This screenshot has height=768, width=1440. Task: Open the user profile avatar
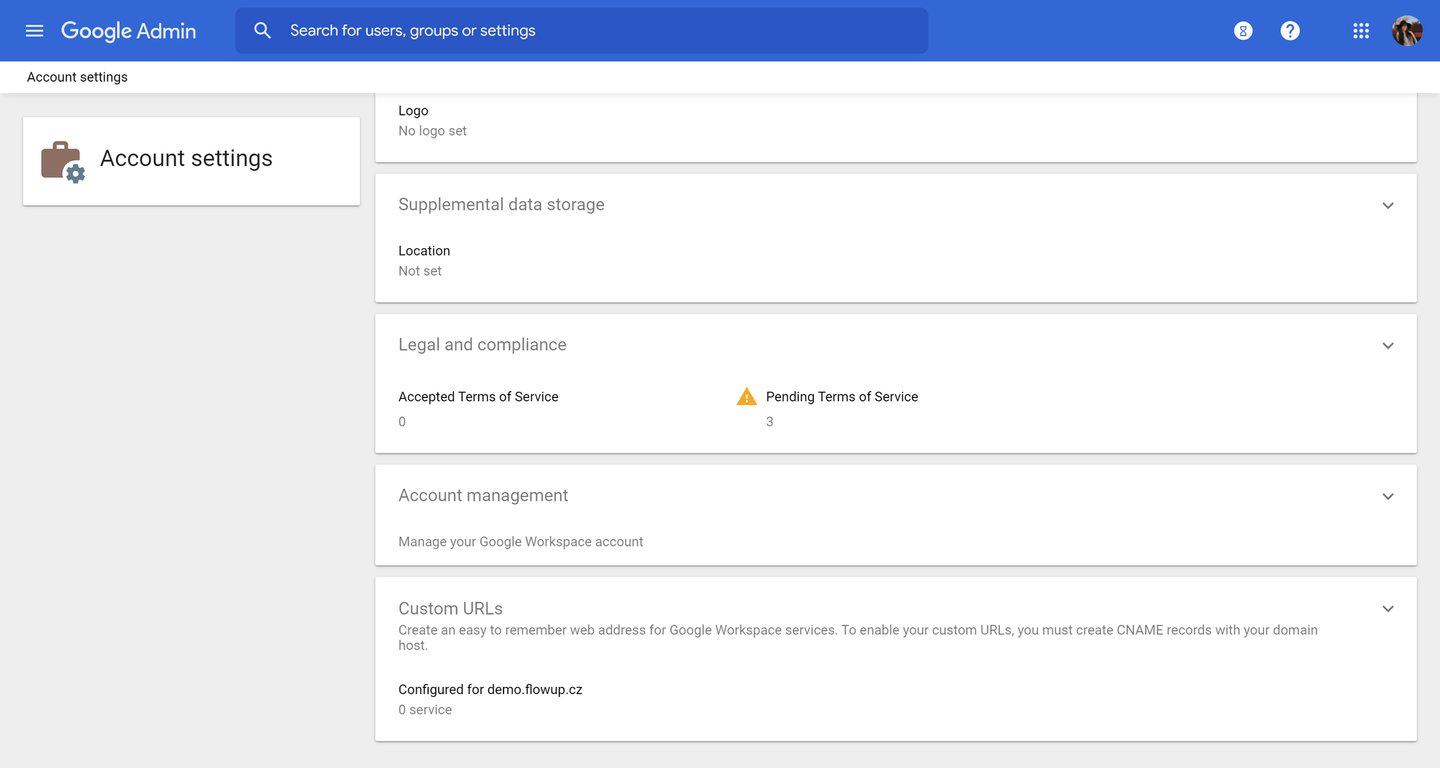tap(1407, 31)
